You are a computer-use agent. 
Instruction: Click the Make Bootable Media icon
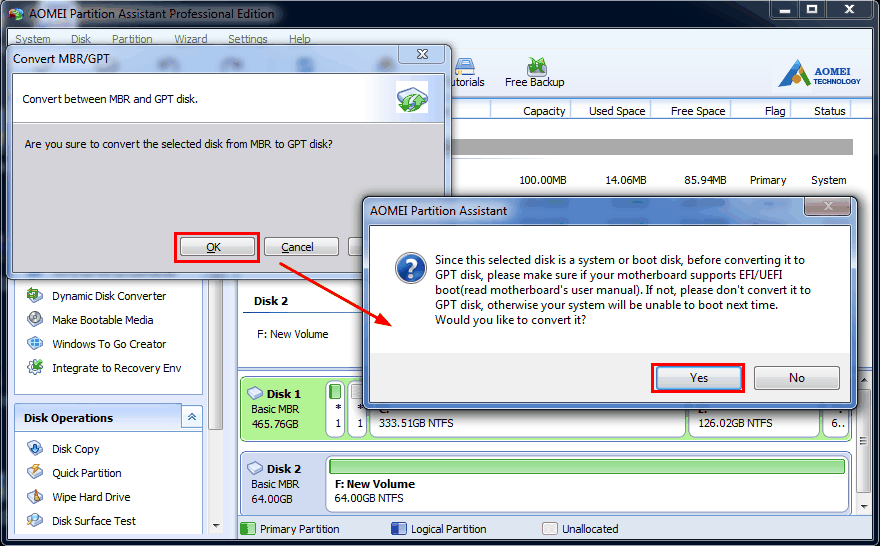[x=35, y=319]
